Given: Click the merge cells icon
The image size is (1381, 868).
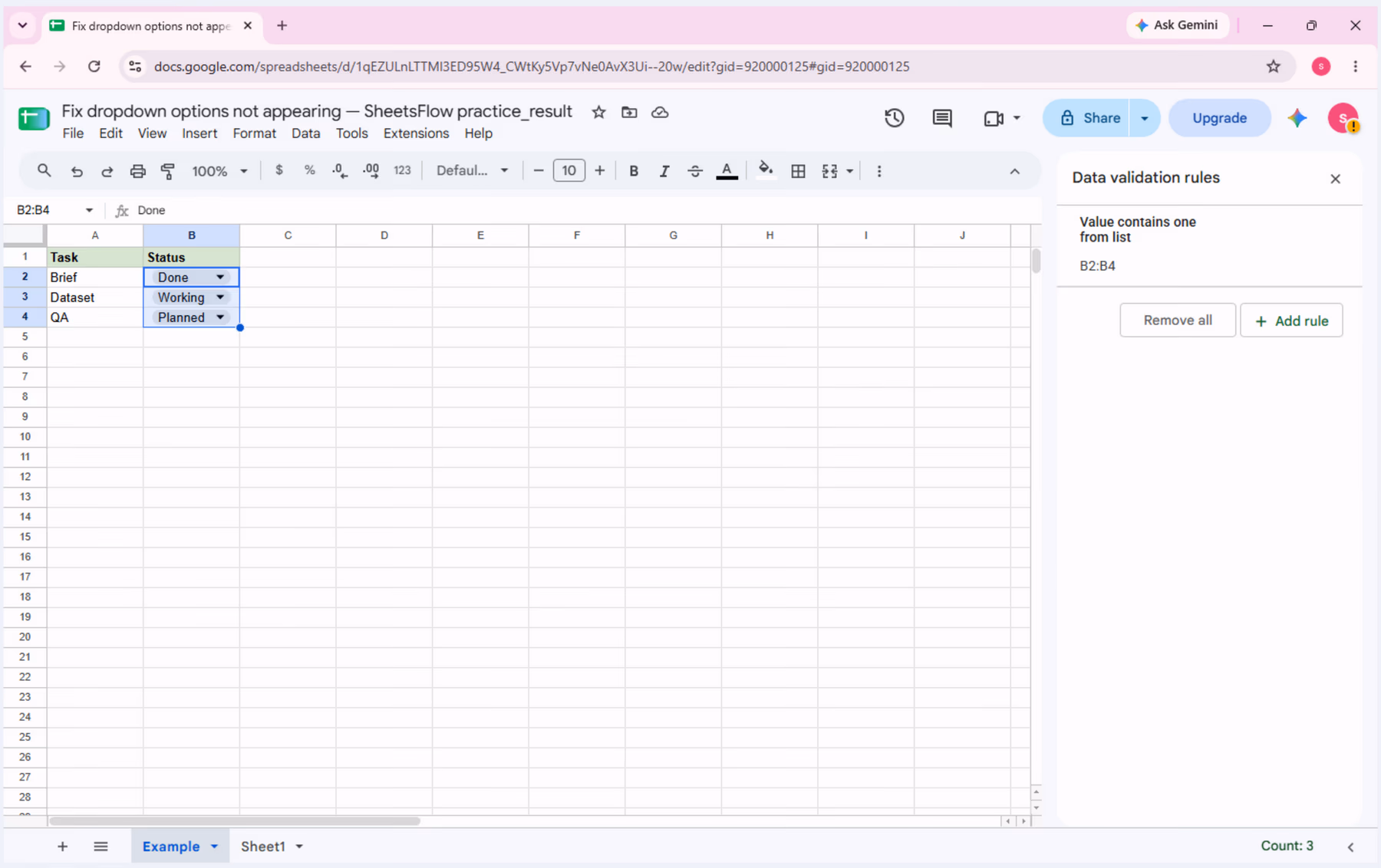Looking at the screenshot, I should click(x=829, y=171).
